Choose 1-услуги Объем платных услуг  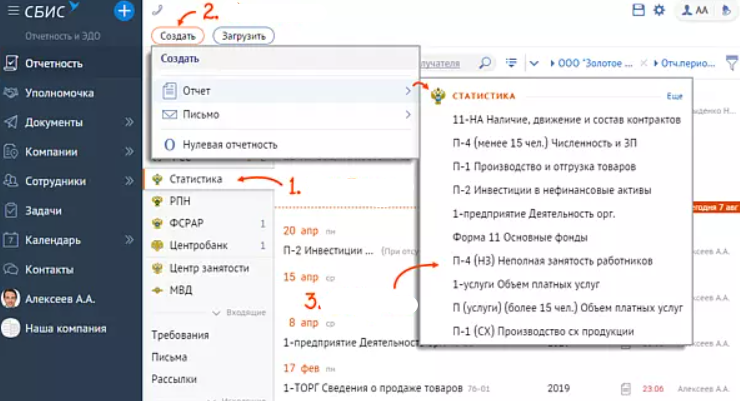[526, 284]
